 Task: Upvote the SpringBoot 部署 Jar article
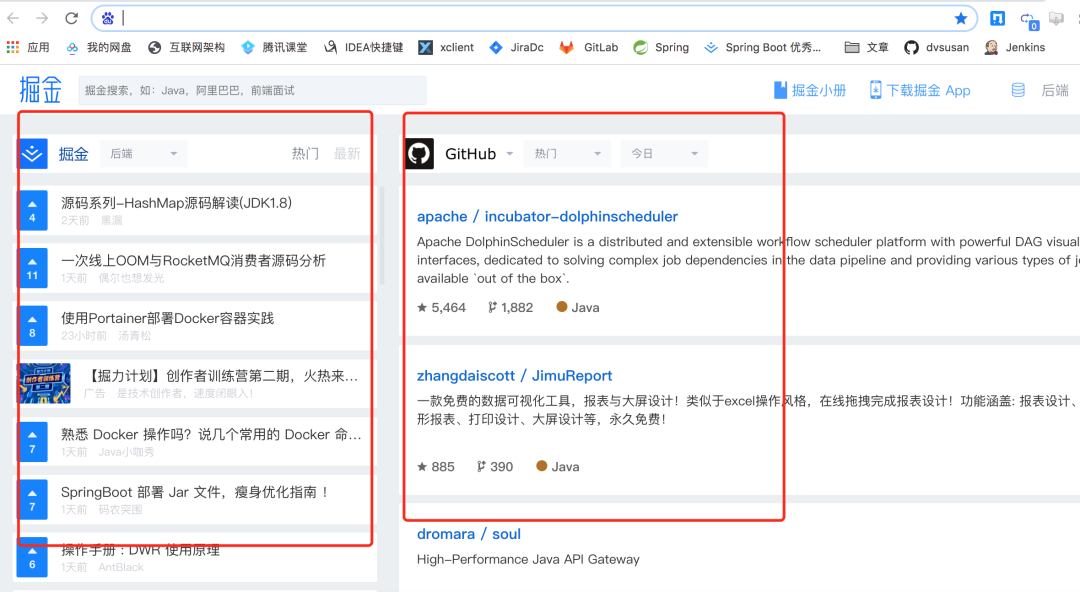(x=32, y=499)
